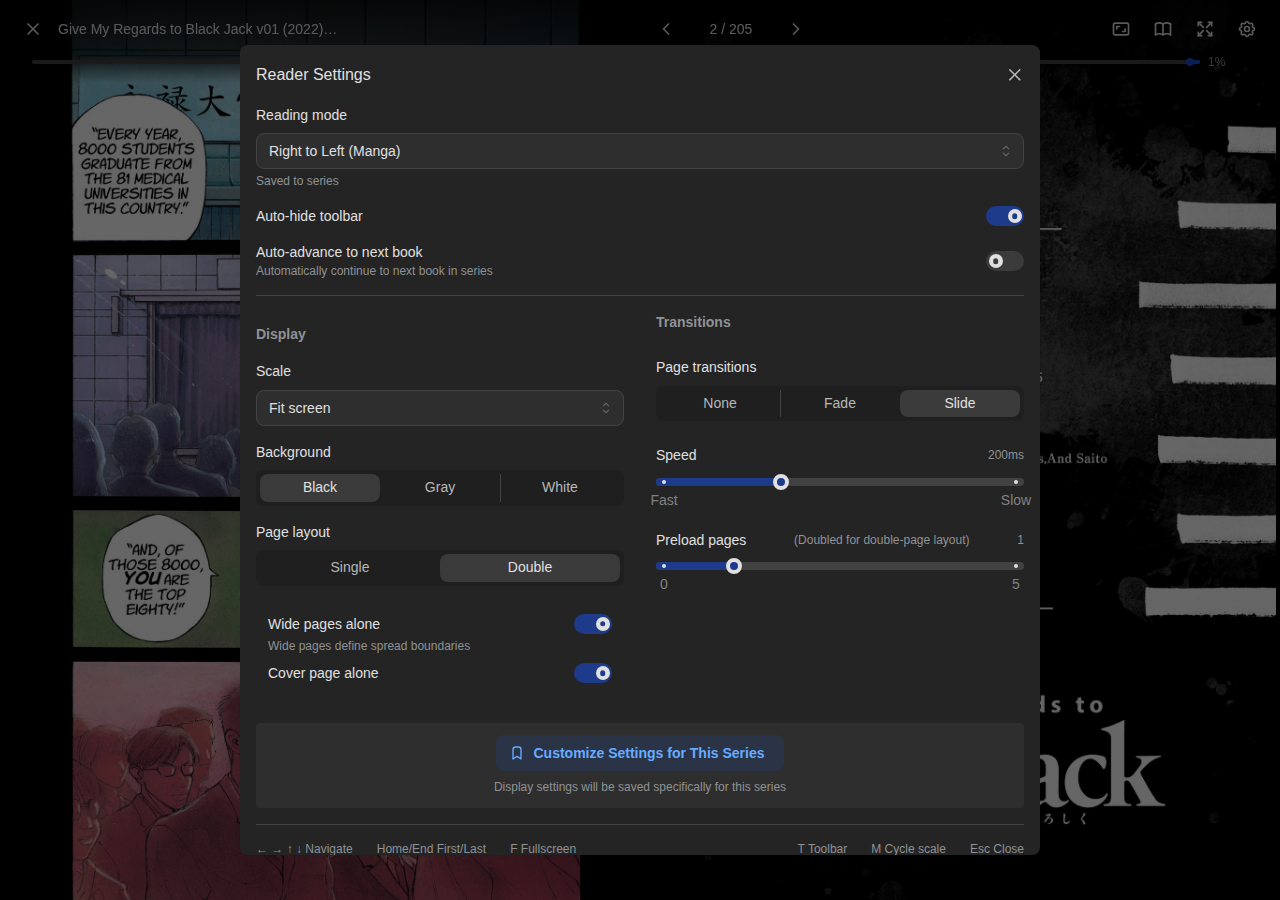Turn off the Wide pages alone toggle
Viewport: 1280px width, 900px height.
(x=593, y=623)
